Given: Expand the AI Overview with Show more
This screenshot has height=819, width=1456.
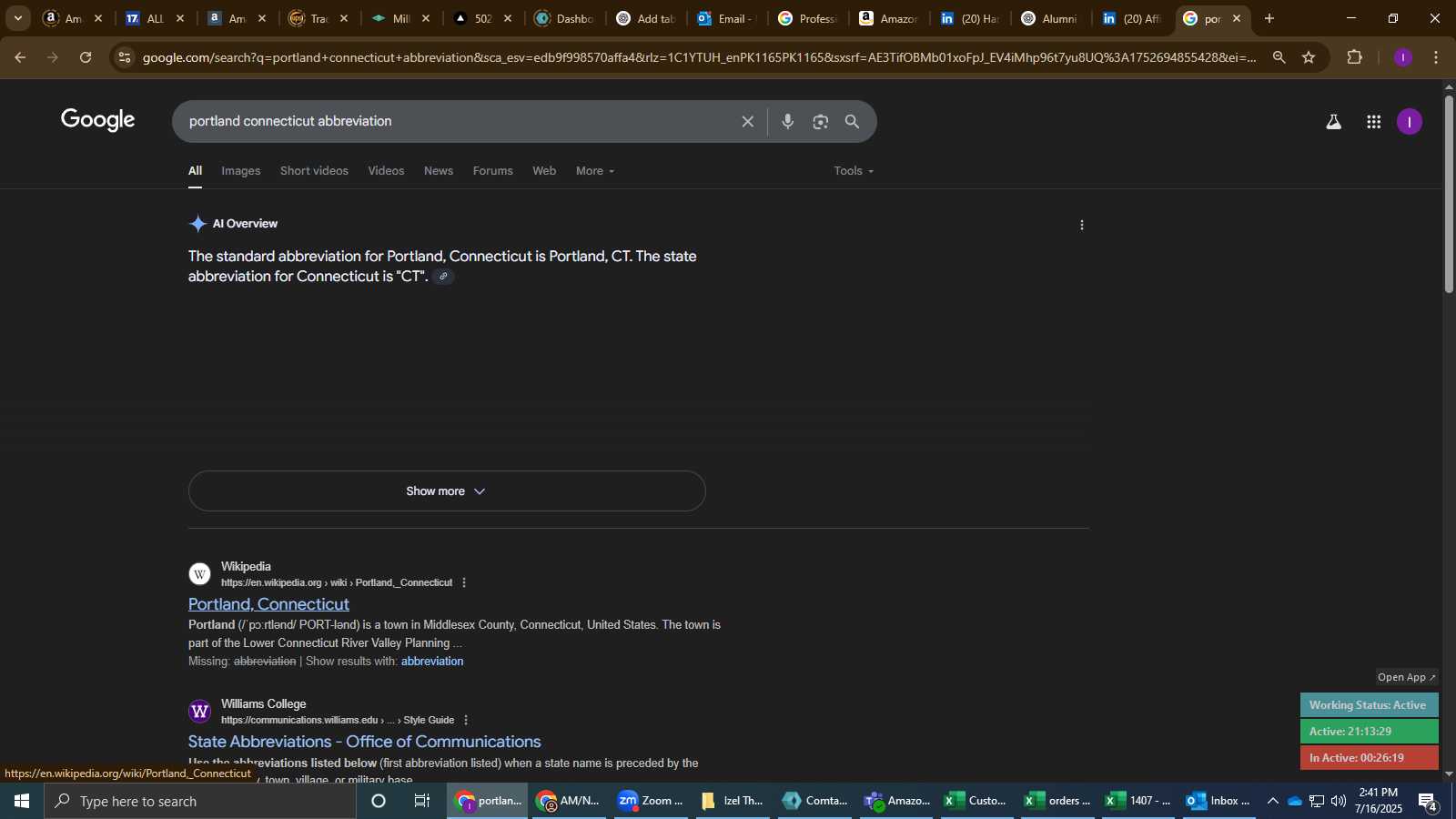Looking at the screenshot, I should (447, 491).
